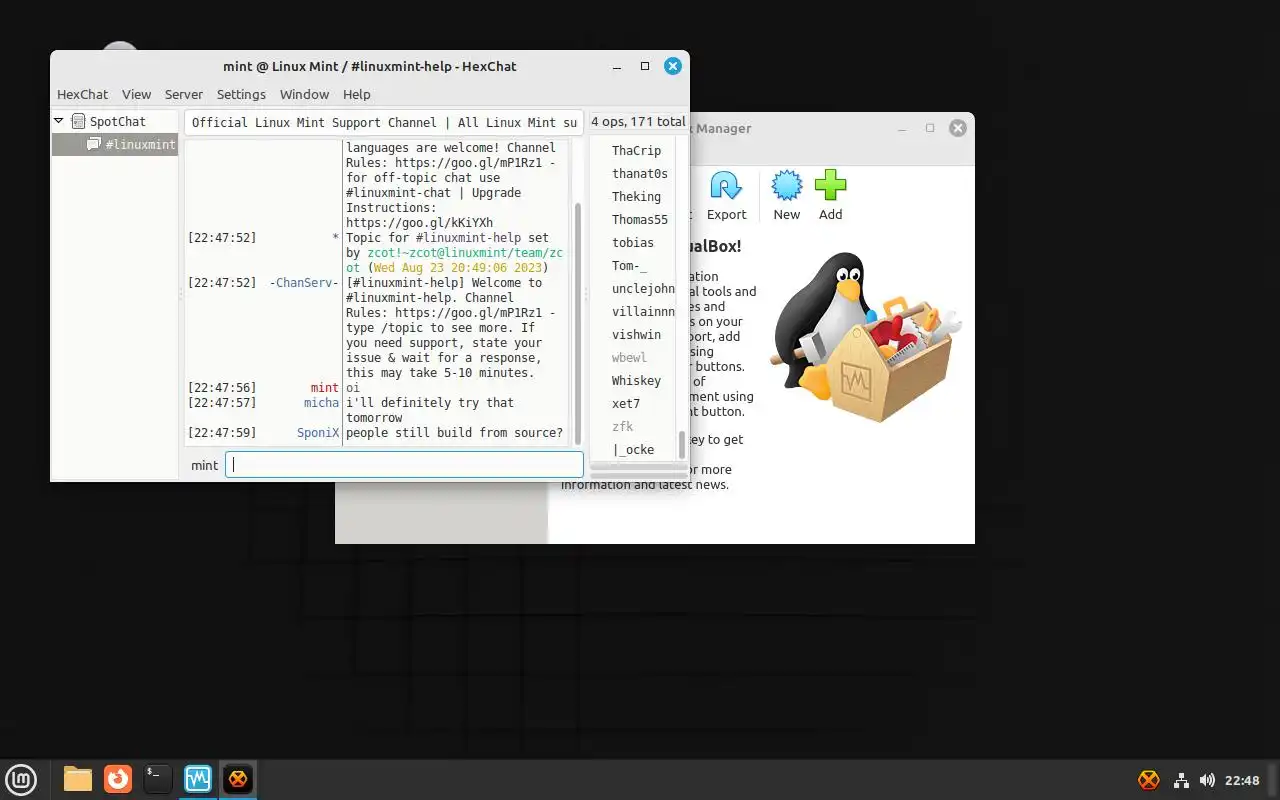The width and height of the screenshot is (1280, 800).
Task: Click the #linuxmint channel chat icon
Action: coord(94,144)
